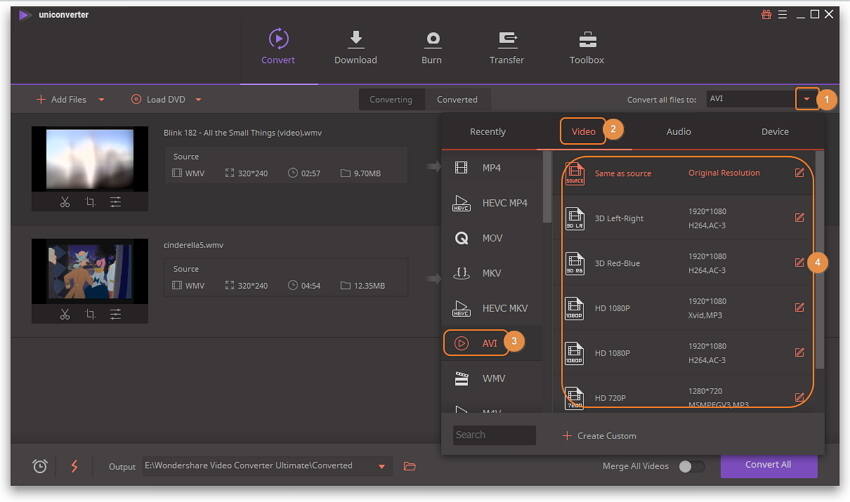
Task: Click the cinderella5.wmv thumbnail
Action: pyautogui.click(x=90, y=271)
